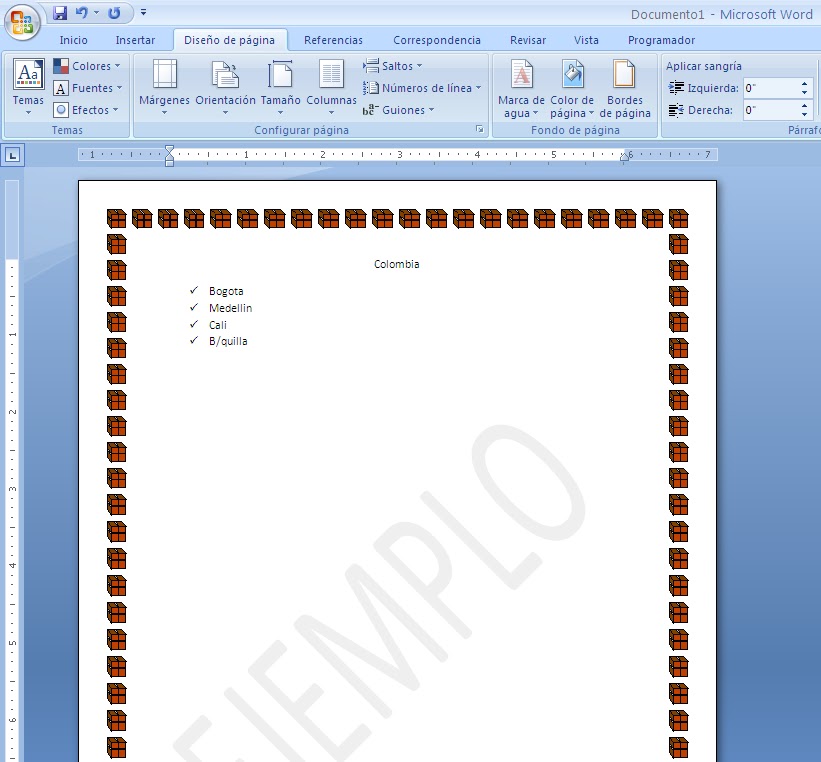Open the Guiones hyphenation dropdown

pos(405,110)
